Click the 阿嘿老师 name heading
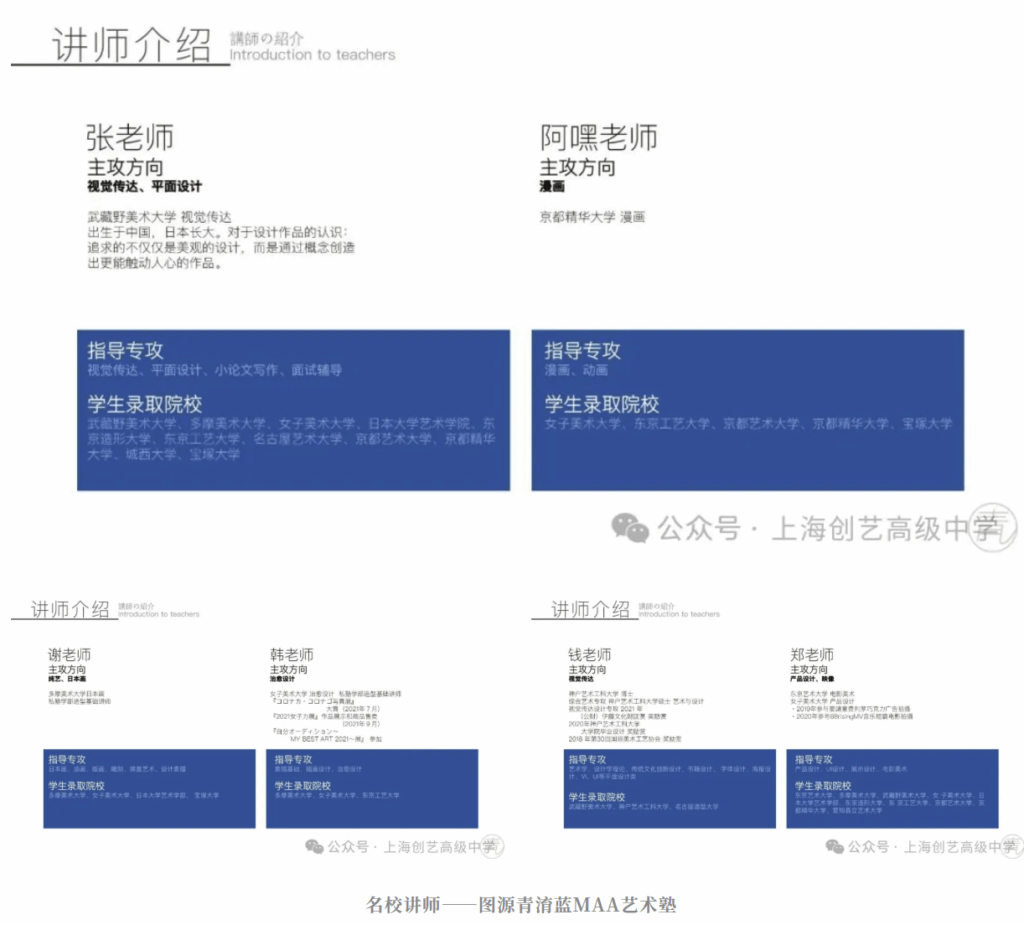 (598, 137)
